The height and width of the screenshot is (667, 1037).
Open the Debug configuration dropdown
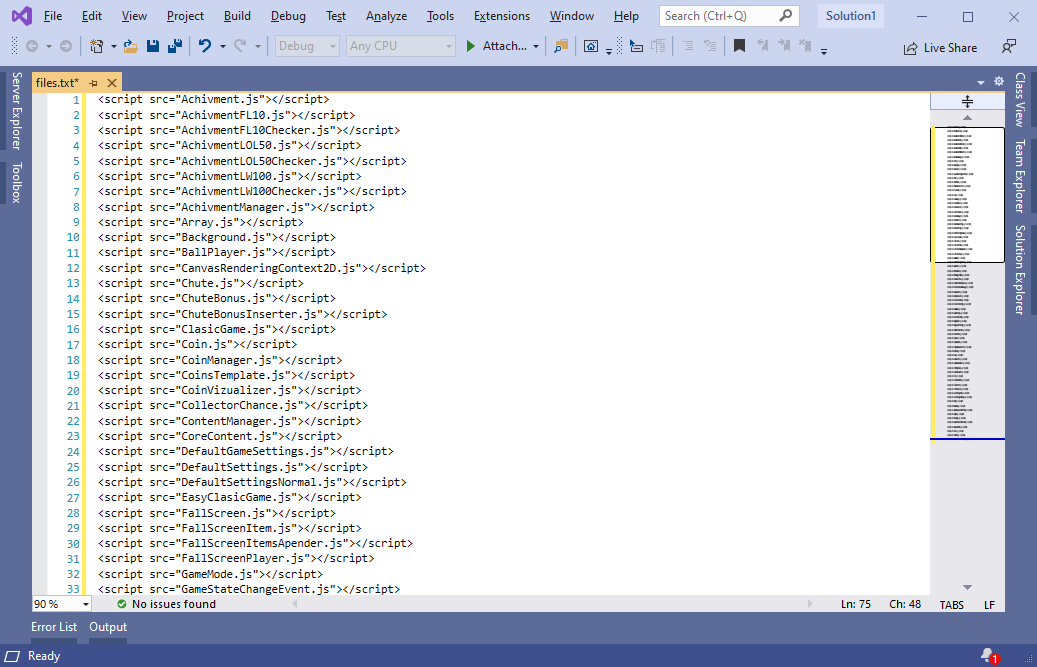[x=307, y=46]
